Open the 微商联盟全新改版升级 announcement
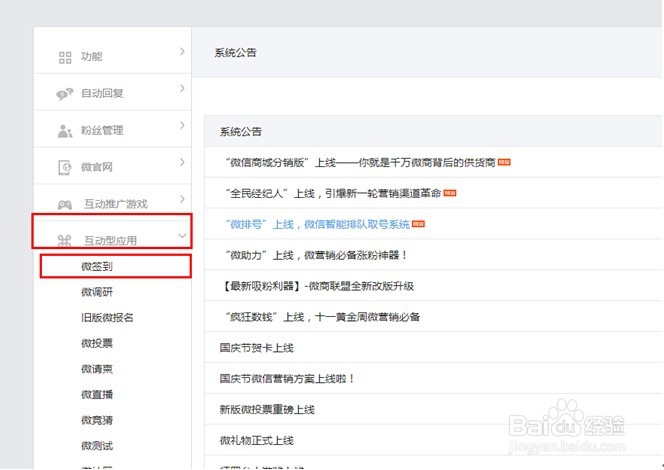This screenshot has height=470, width=664. pyautogui.click(x=317, y=286)
